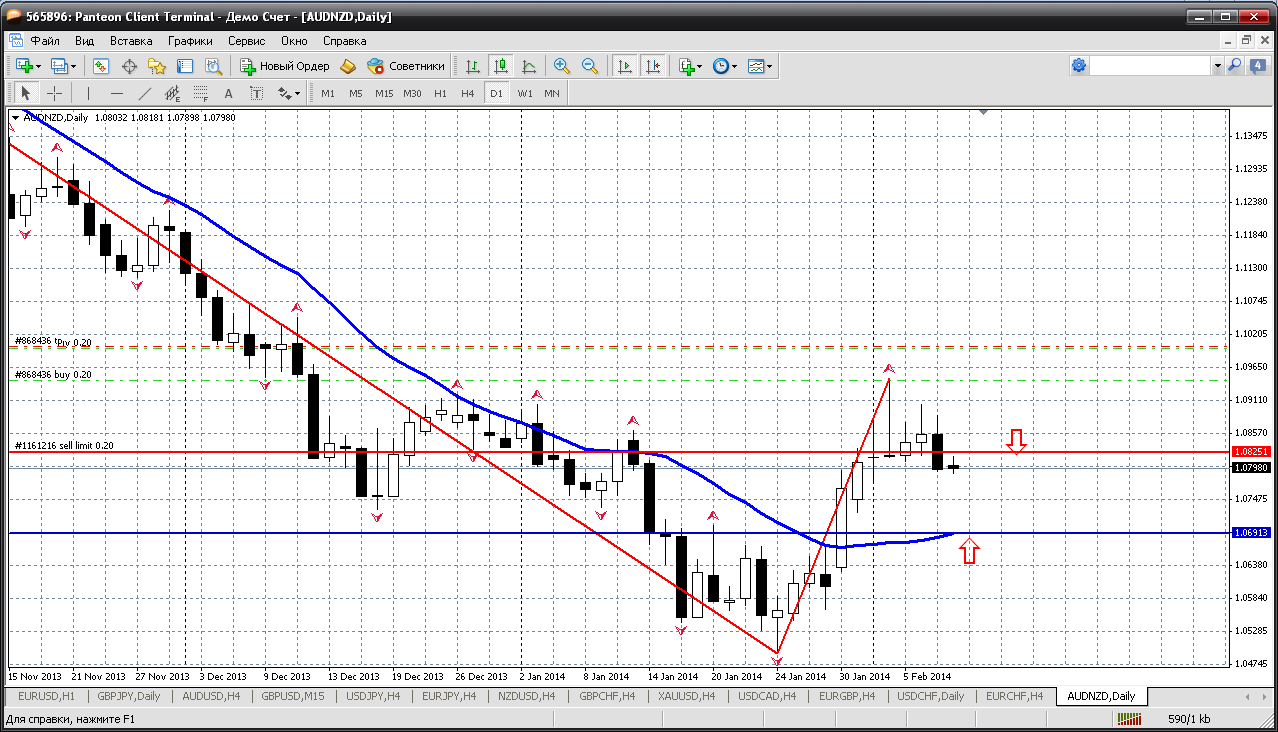Select the trendline drawing tool
Image resolution: width=1278 pixels, height=732 pixels.
click(x=145, y=93)
